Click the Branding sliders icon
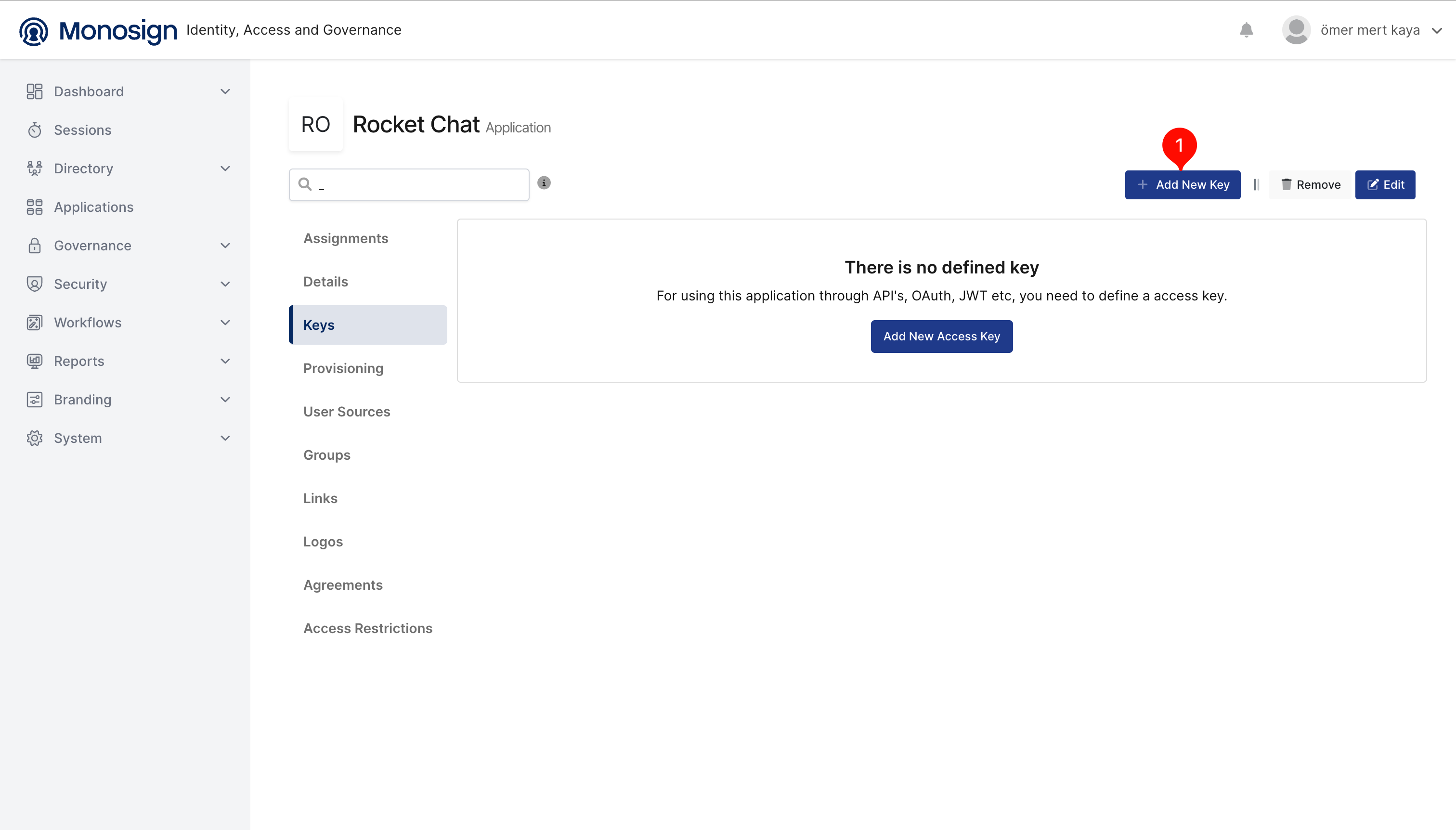 (x=34, y=400)
